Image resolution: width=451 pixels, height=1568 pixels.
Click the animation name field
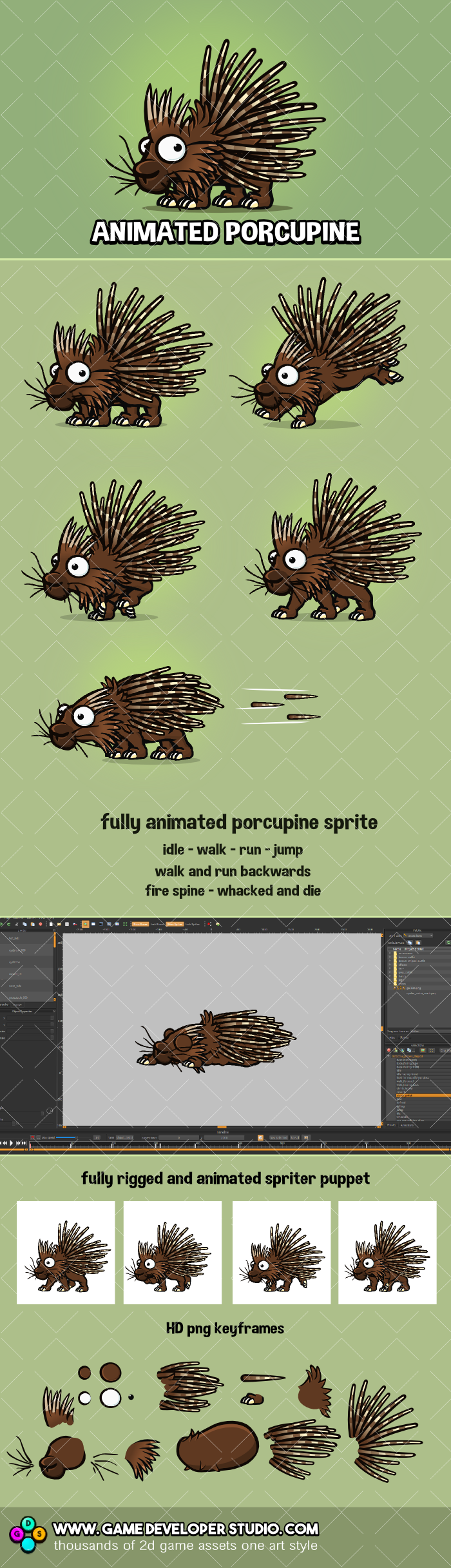click(x=124, y=1137)
